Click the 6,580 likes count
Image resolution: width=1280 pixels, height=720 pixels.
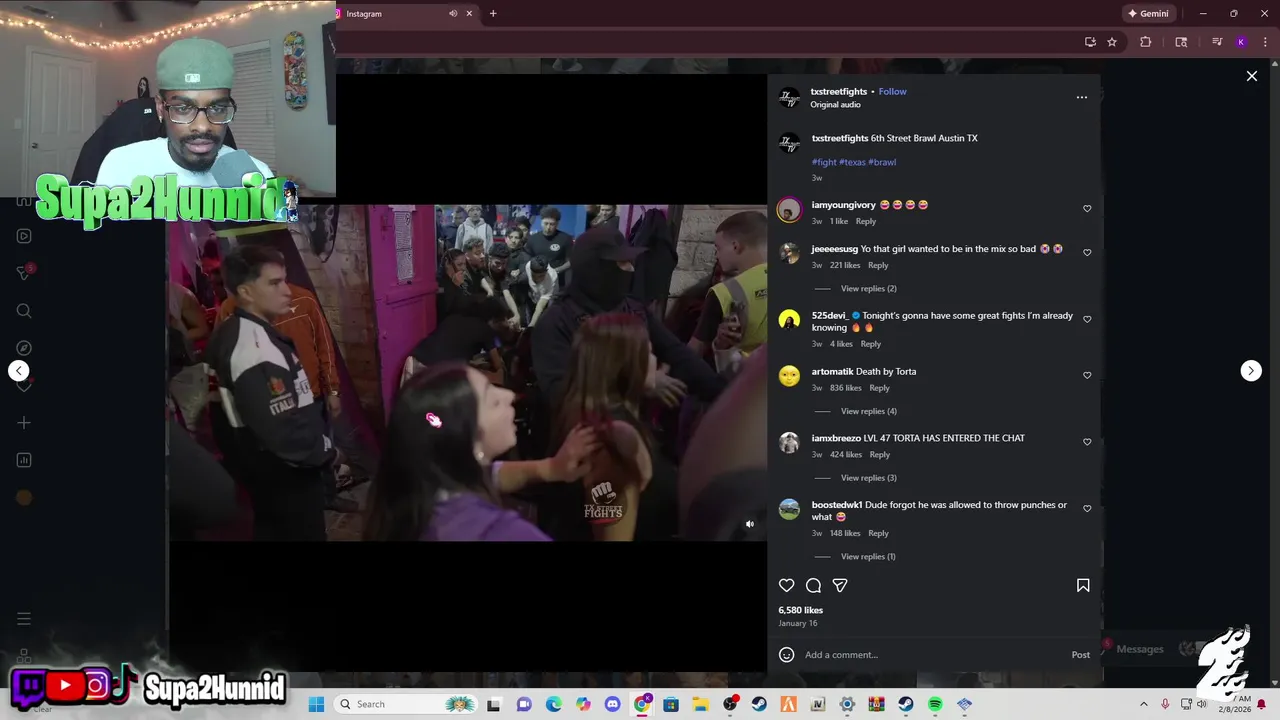[x=801, y=610]
